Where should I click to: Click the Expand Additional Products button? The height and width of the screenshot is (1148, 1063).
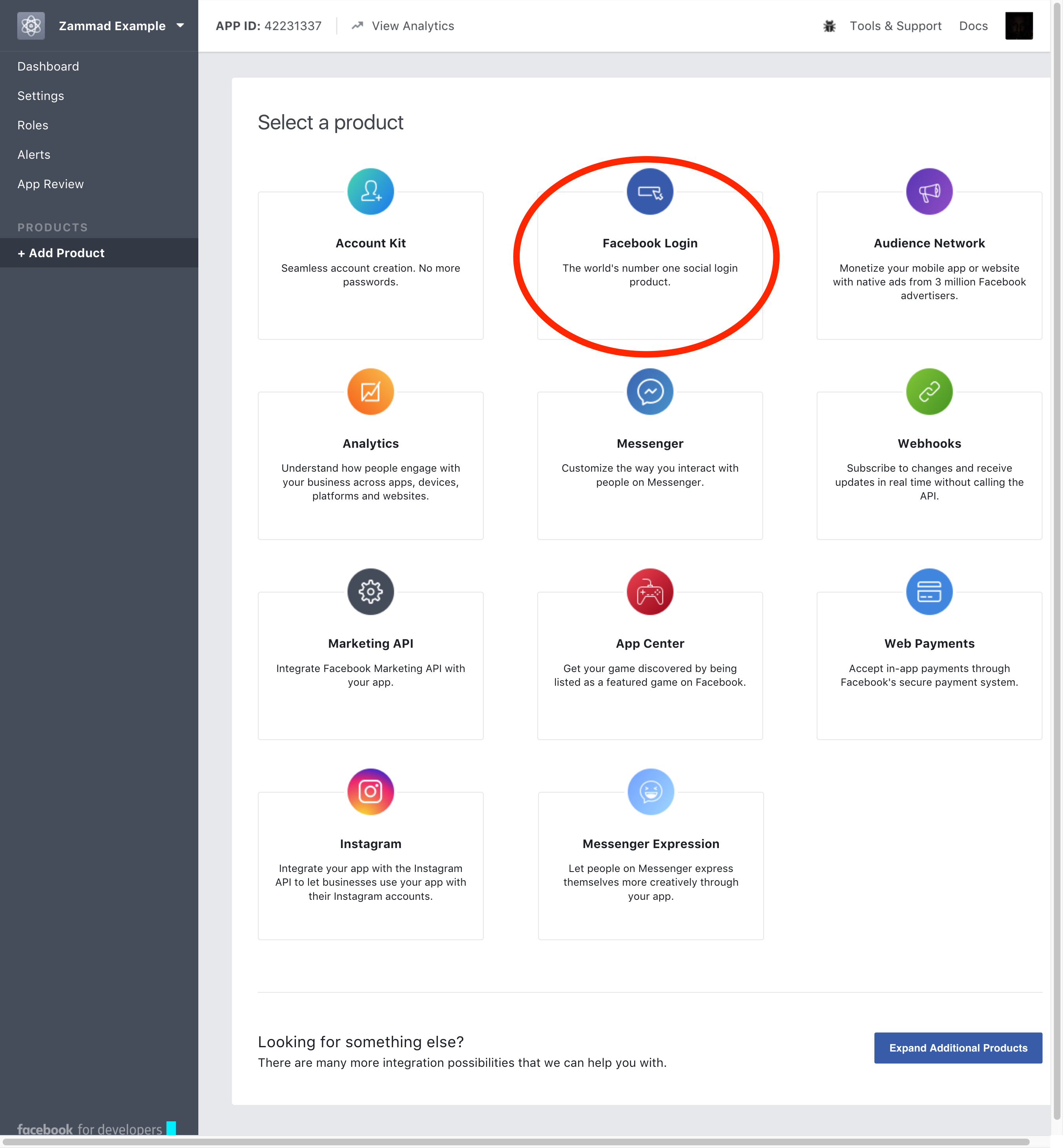(958, 1048)
